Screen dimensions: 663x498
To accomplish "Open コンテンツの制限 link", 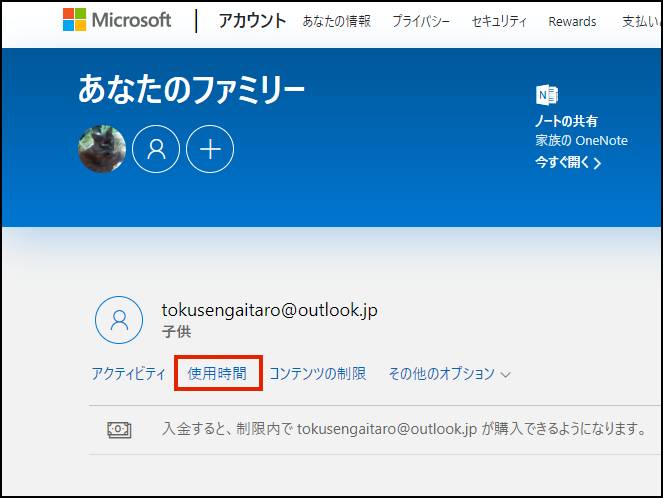I will click(318, 373).
